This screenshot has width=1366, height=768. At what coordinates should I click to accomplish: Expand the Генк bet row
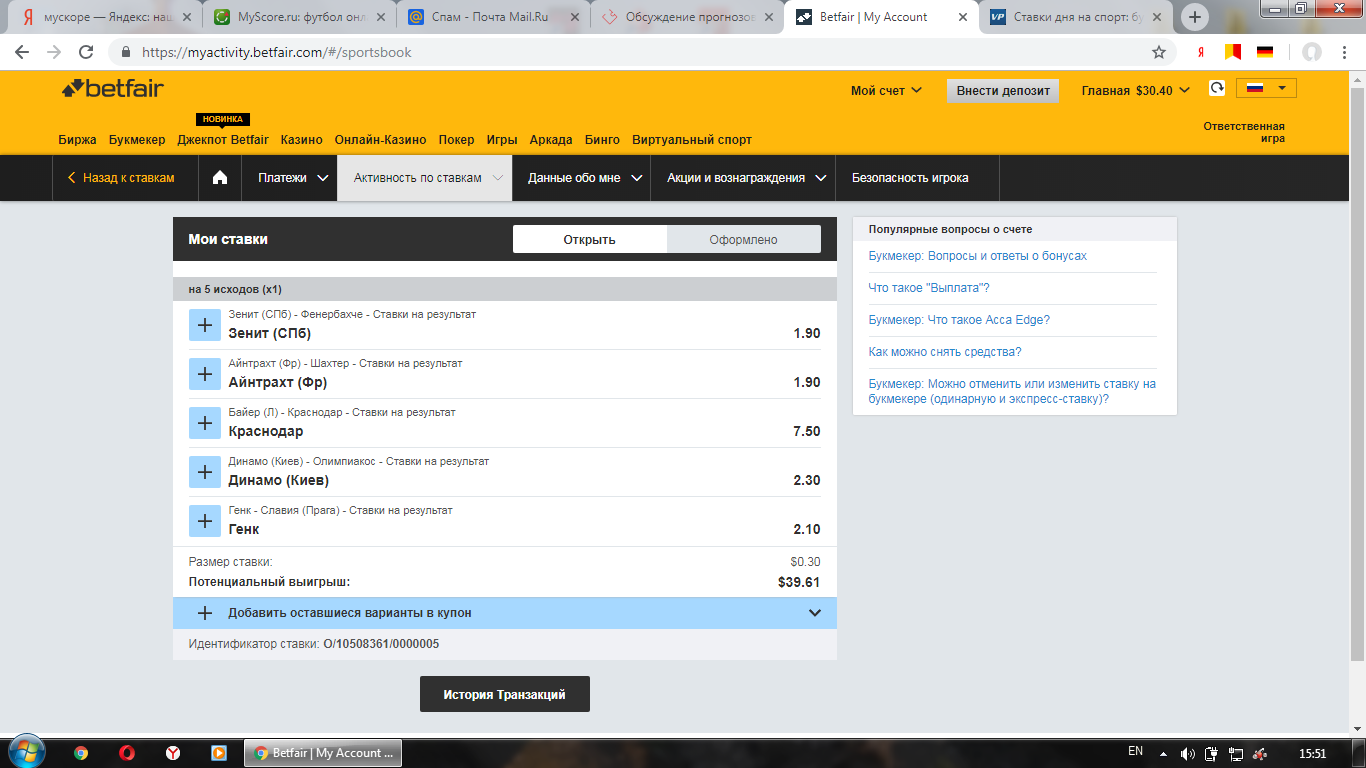[x=205, y=521]
